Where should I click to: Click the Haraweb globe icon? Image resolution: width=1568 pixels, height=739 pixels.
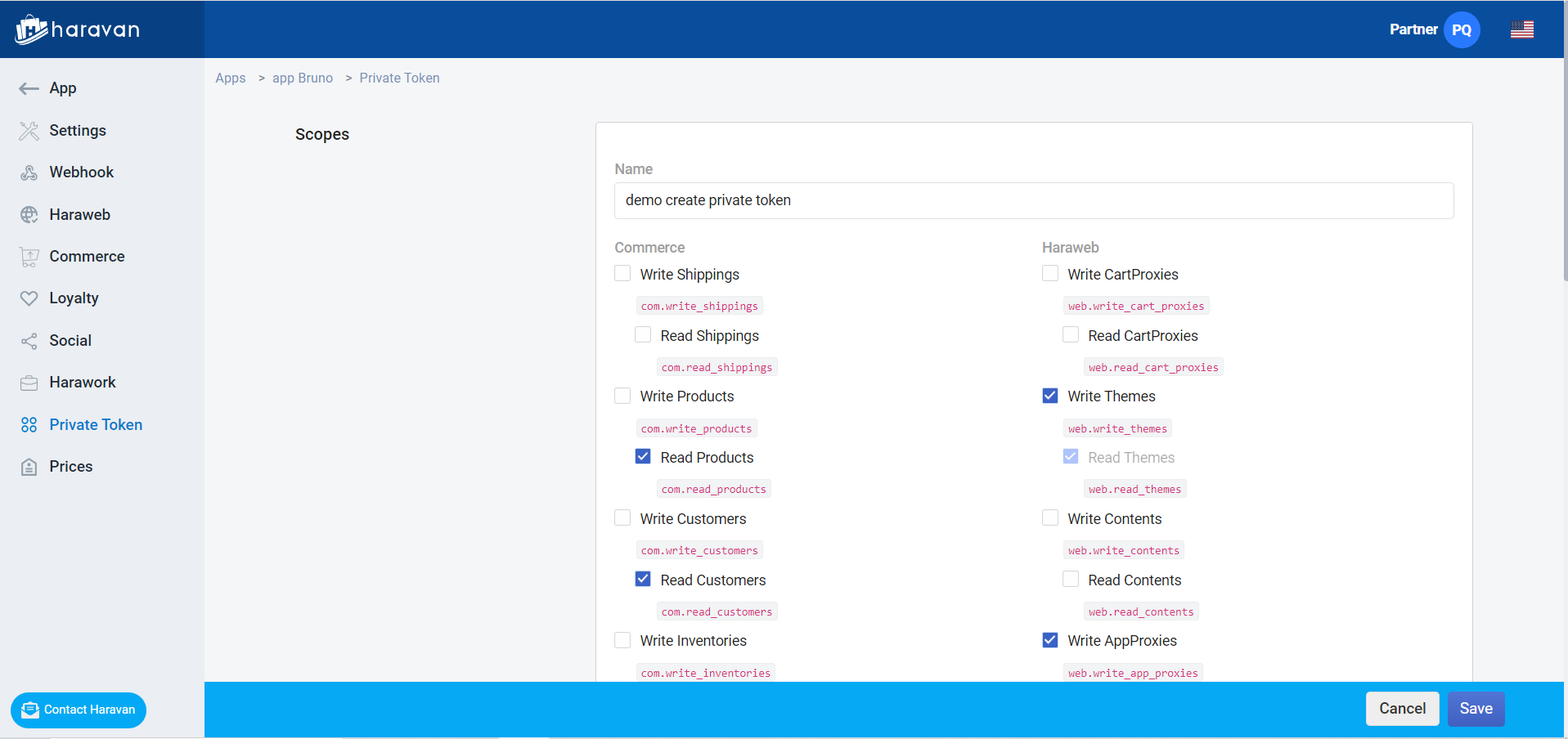(29, 215)
